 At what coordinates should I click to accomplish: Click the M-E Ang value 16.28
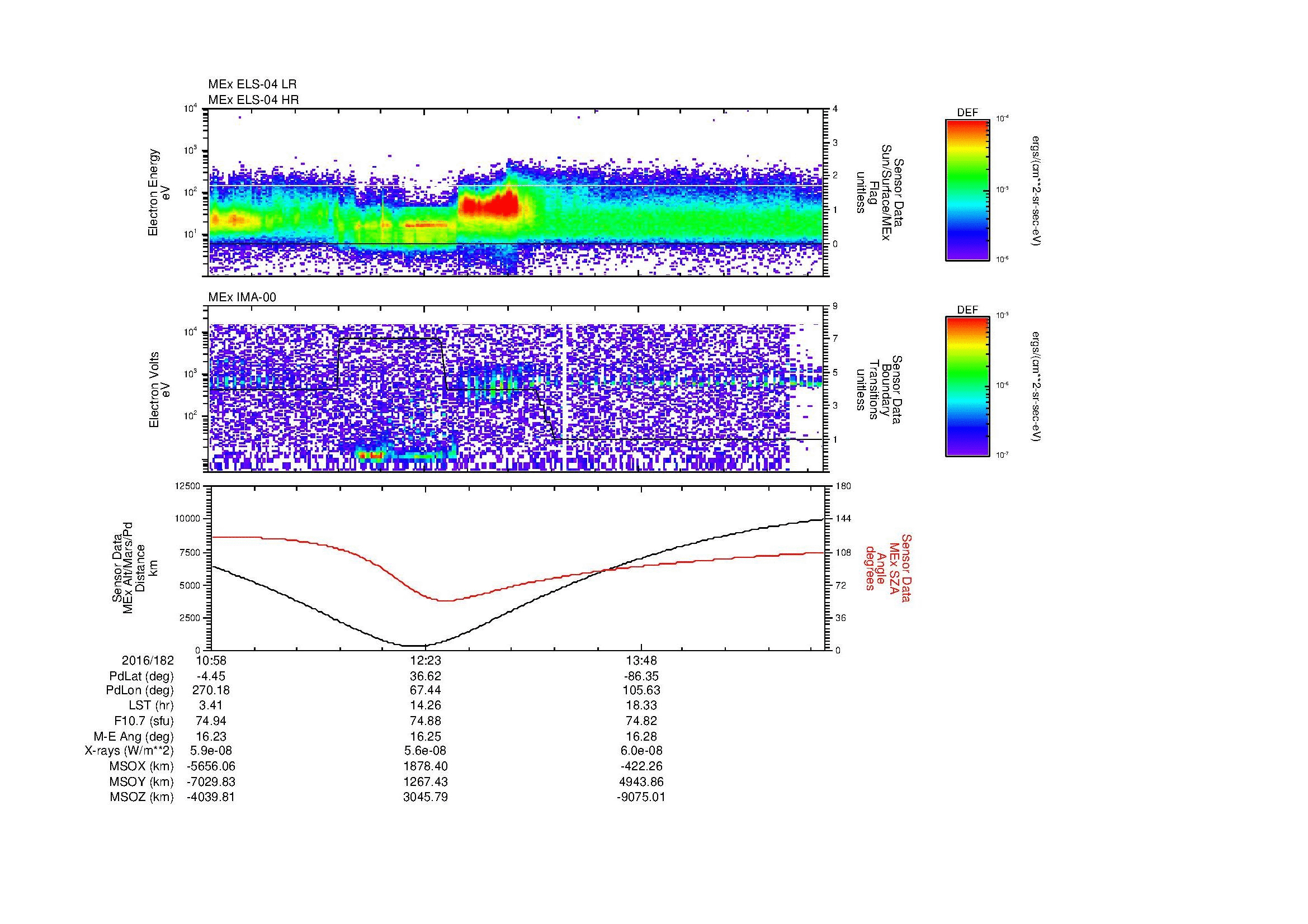click(x=641, y=737)
